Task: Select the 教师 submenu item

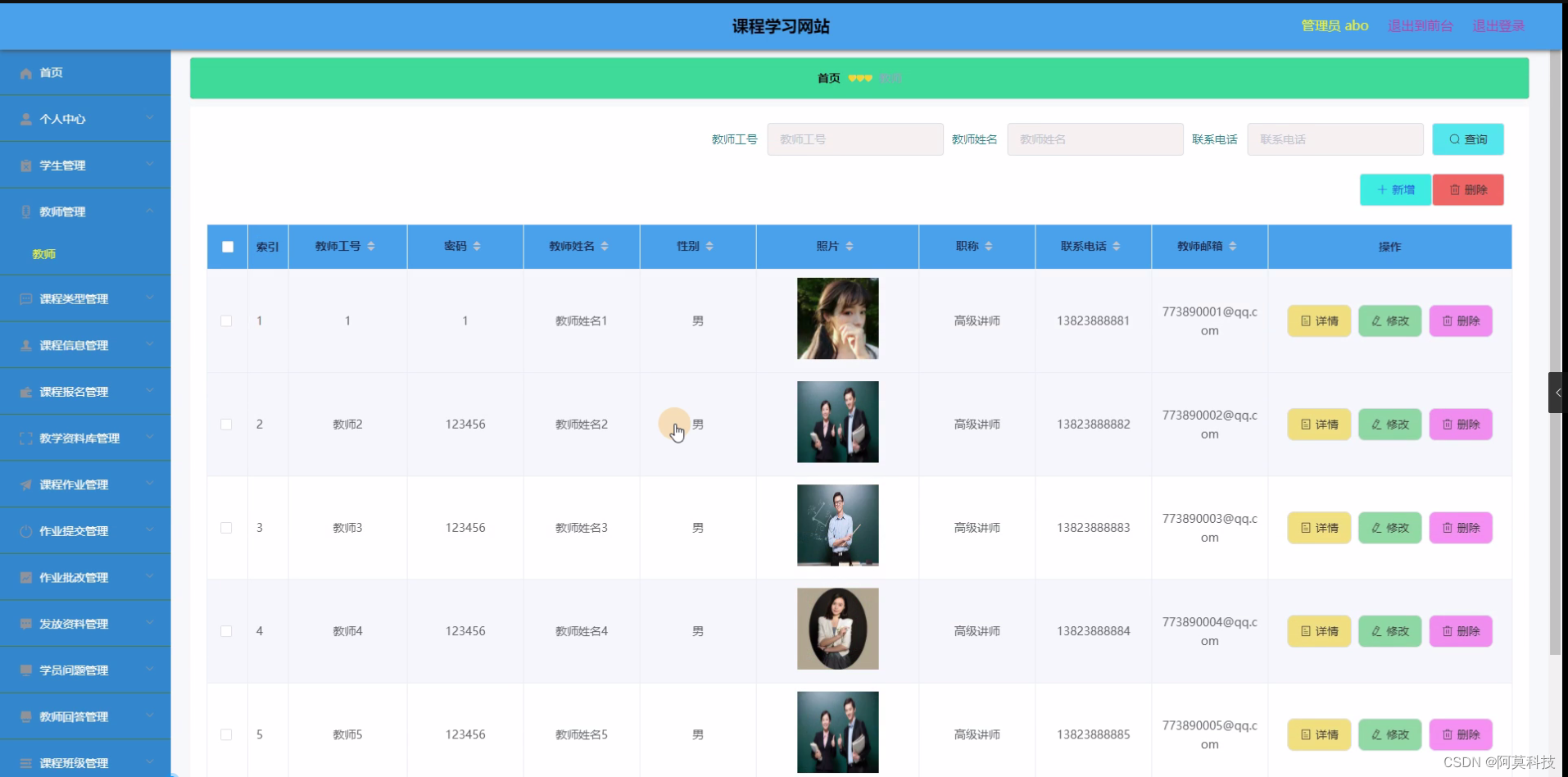Action: coord(44,254)
